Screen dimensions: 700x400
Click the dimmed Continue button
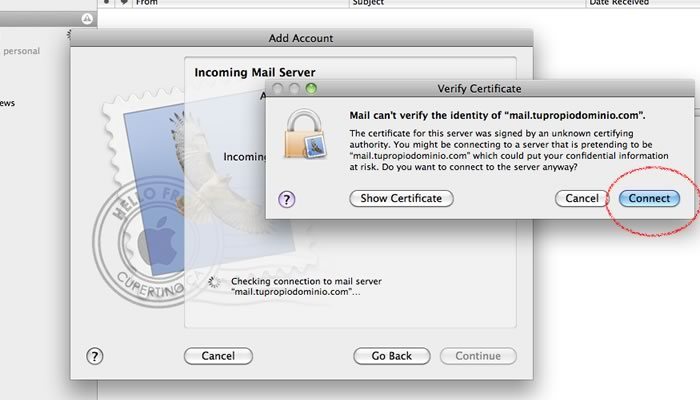478,356
